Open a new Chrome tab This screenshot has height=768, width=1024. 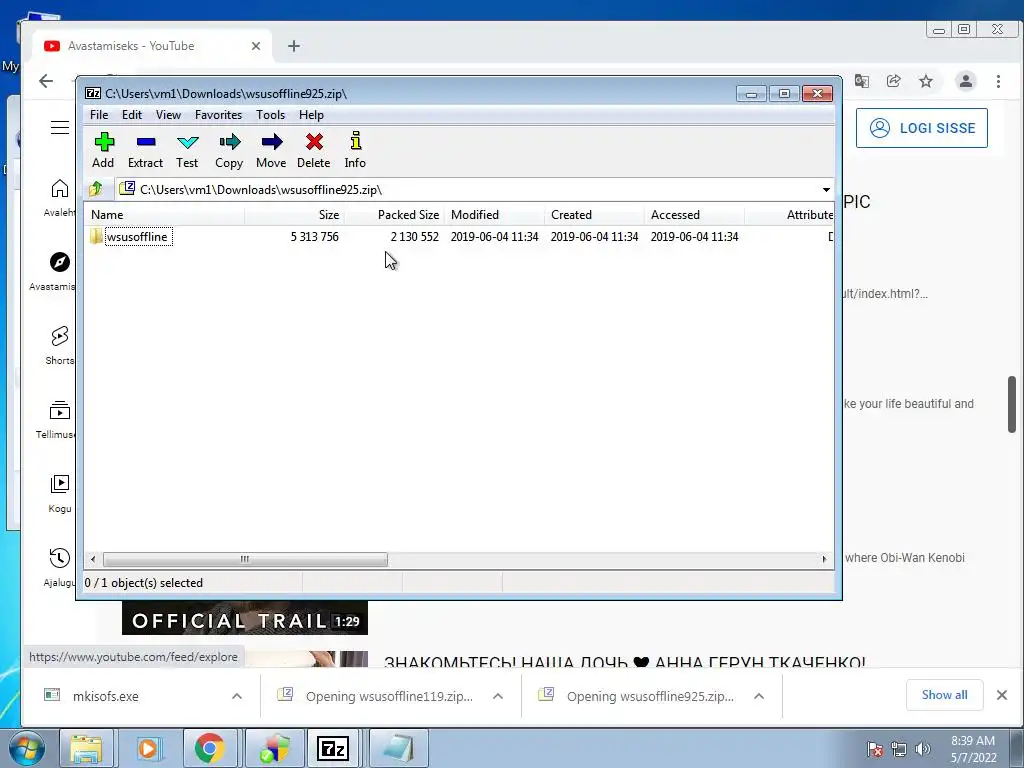(x=294, y=46)
